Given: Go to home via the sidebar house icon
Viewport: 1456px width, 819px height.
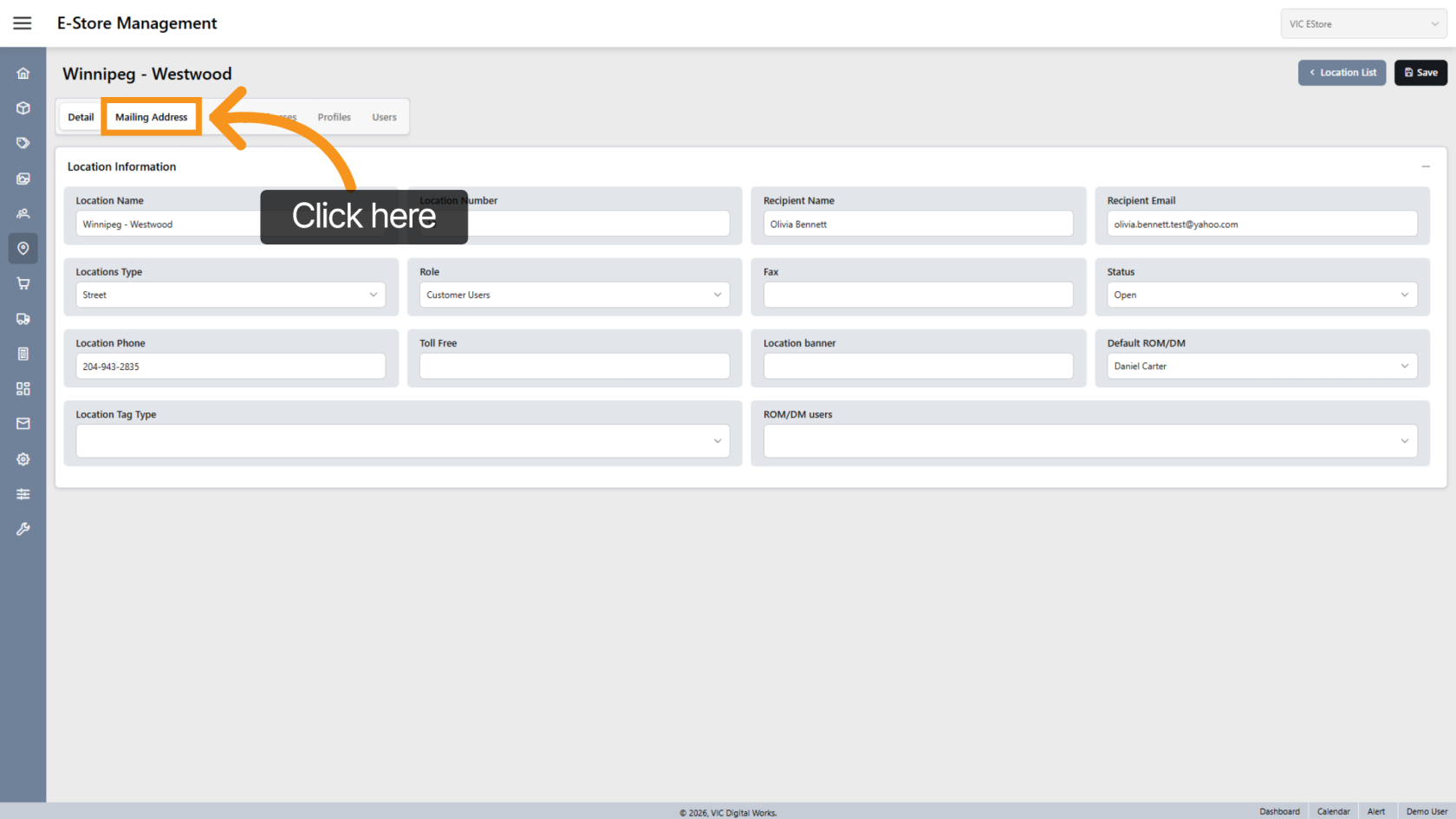Looking at the screenshot, I should (x=23, y=74).
